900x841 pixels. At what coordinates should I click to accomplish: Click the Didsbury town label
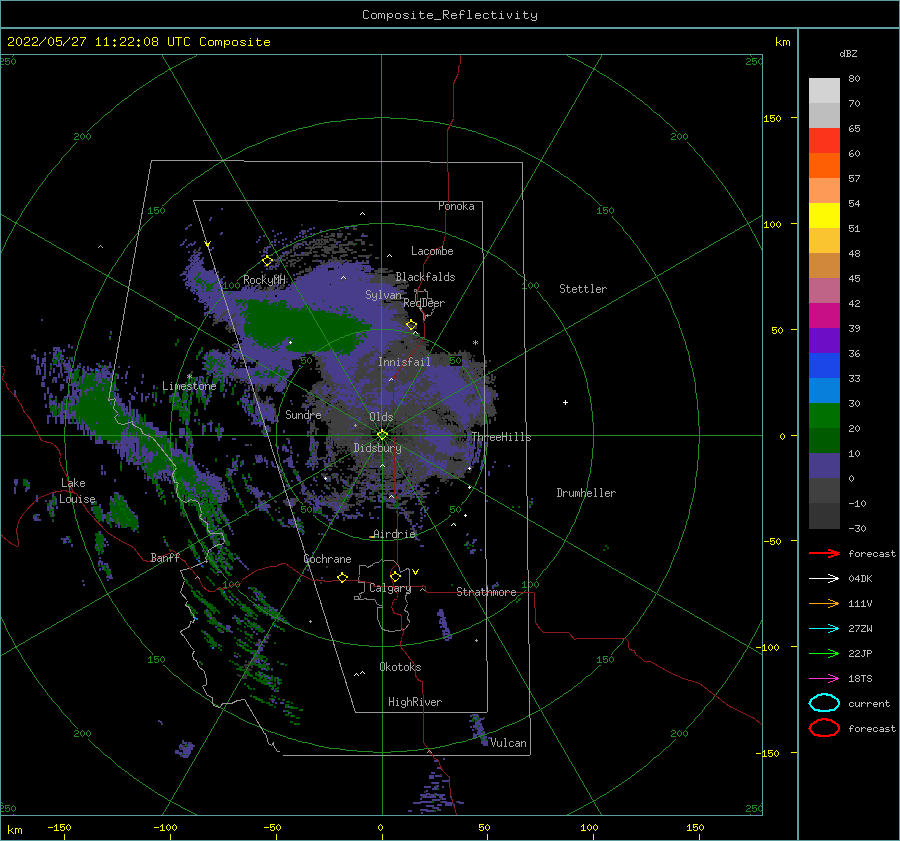pyautogui.click(x=378, y=448)
